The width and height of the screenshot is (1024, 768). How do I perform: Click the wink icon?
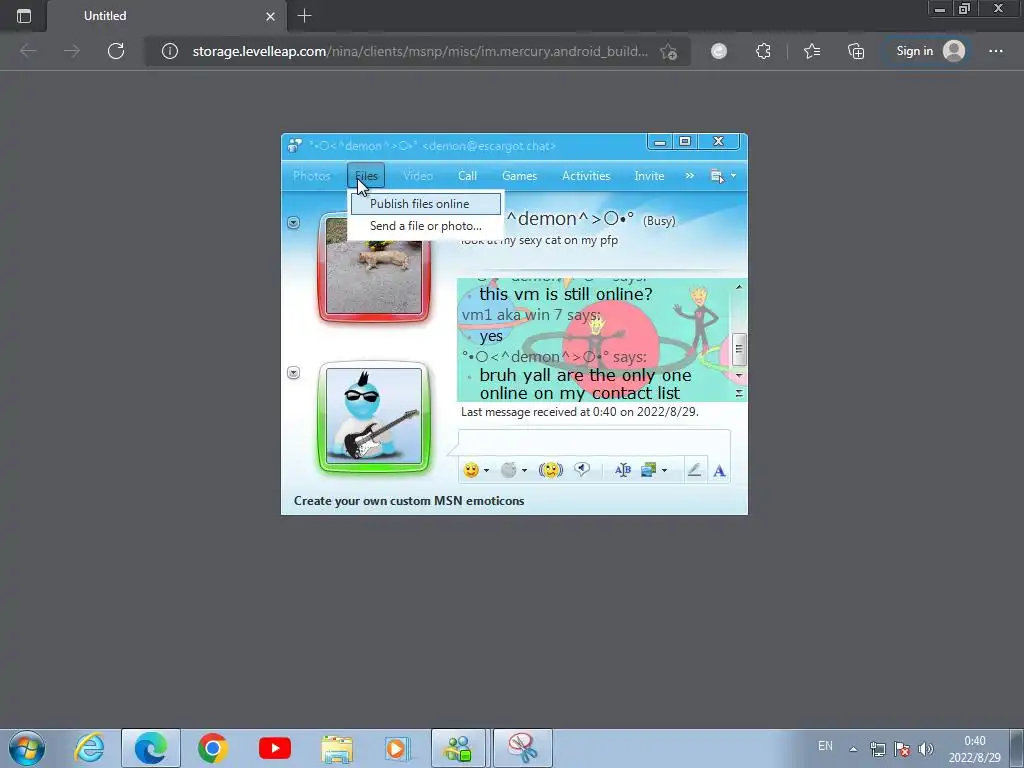click(x=509, y=470)
